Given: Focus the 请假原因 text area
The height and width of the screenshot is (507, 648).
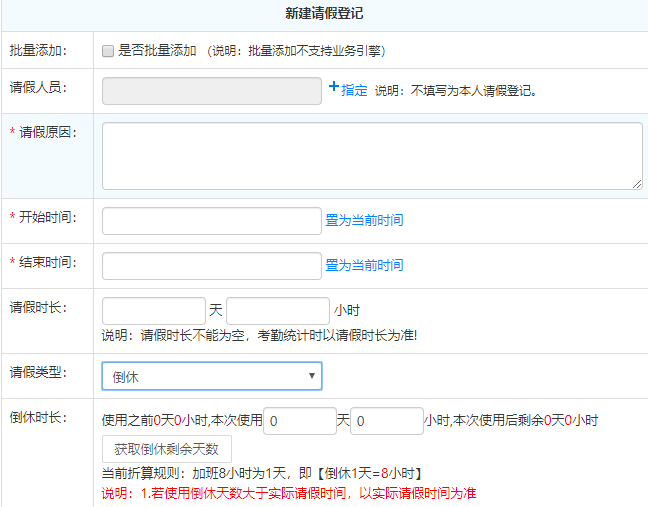Looking at the screenshot, I should pyautogui.click(x=371, y=155).
